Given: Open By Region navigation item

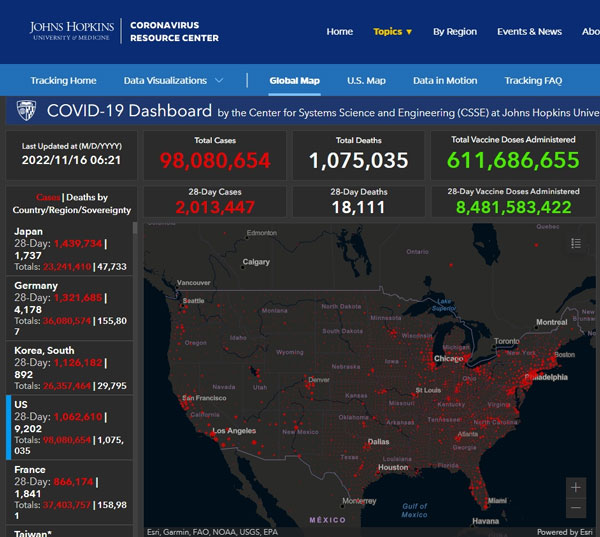Looking at the screenshot, I should coord(455,31).
